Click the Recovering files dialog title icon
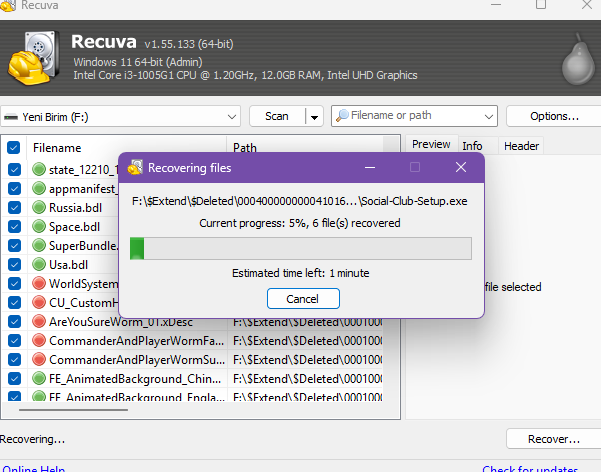Screen dimensions: 601x472 point(135,167)
